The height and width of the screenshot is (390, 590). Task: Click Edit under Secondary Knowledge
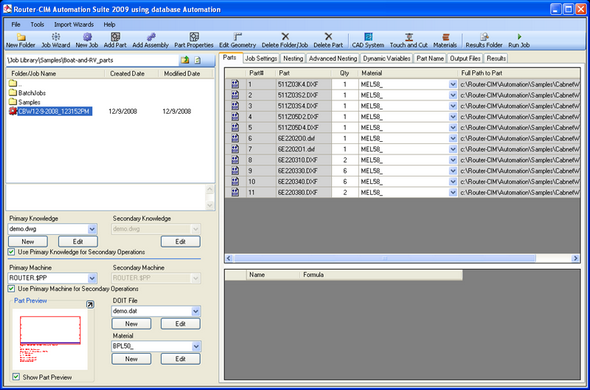tap(181, 242)
